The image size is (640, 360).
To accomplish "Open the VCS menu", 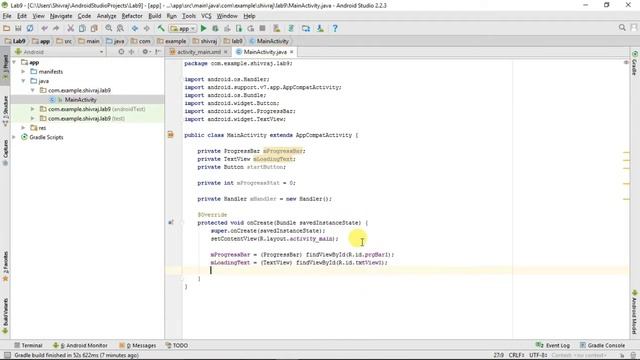I will tap(206, 16).
